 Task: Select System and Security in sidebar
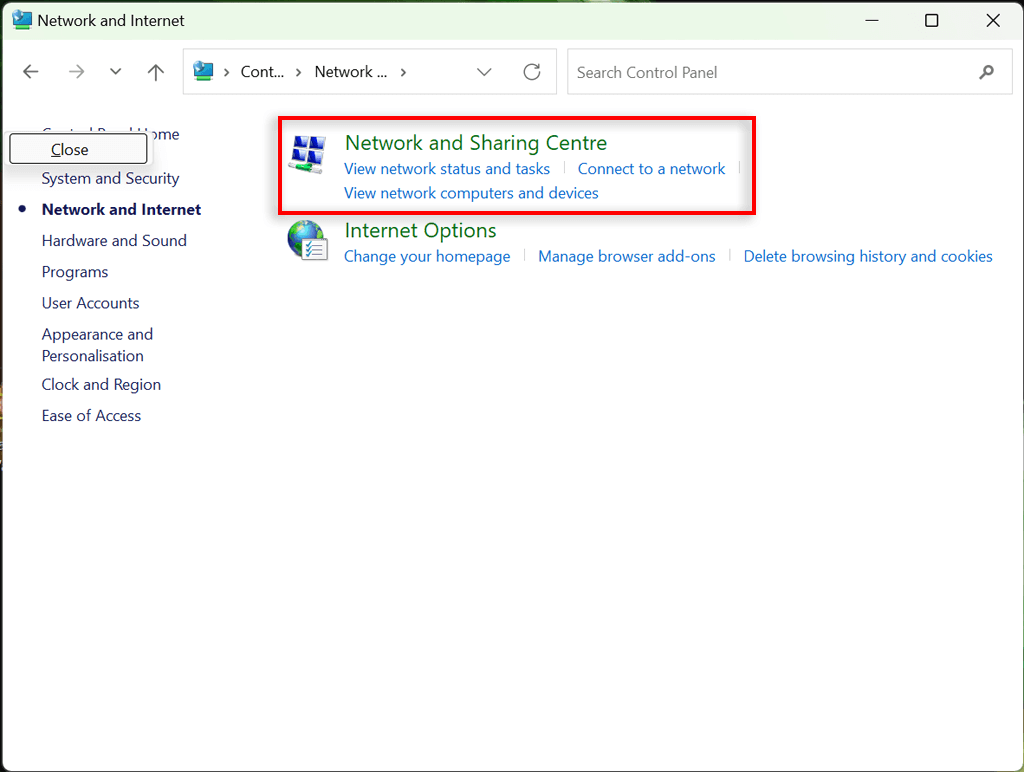(110, 179)
